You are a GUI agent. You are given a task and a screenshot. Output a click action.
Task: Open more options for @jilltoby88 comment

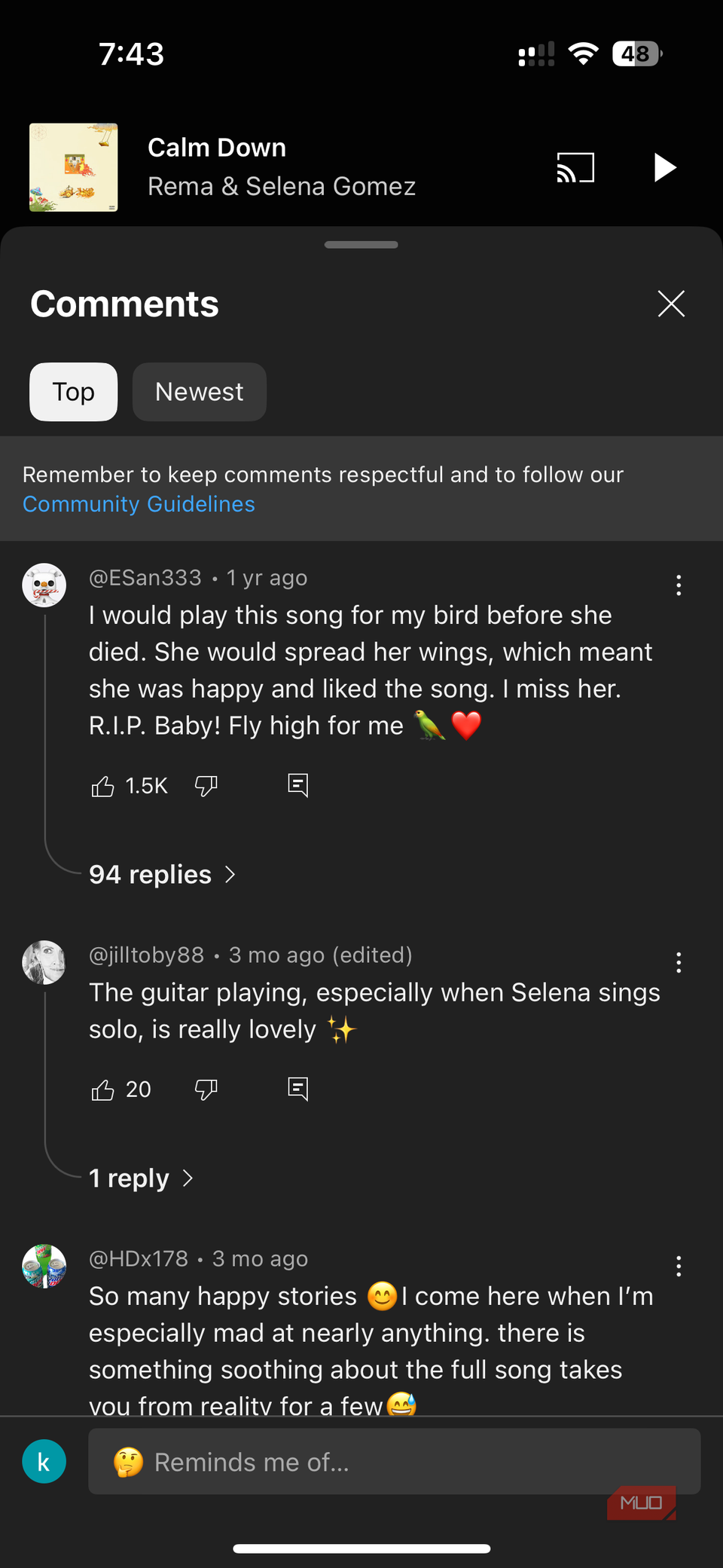(679, 962)
